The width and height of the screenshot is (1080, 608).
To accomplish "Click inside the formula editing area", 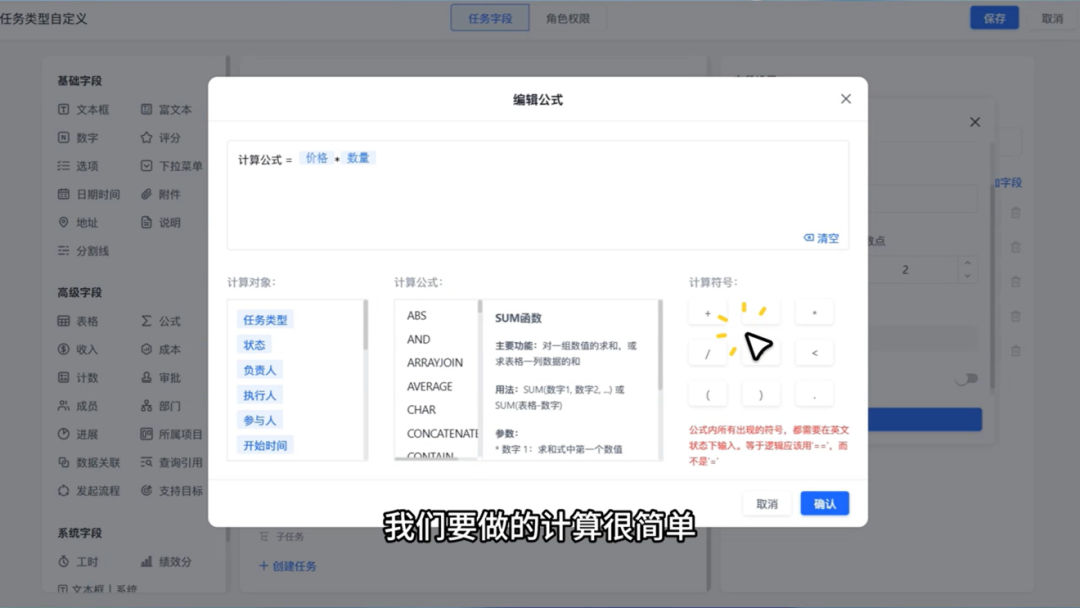I will pyautogui.click(x=538, y=196).
